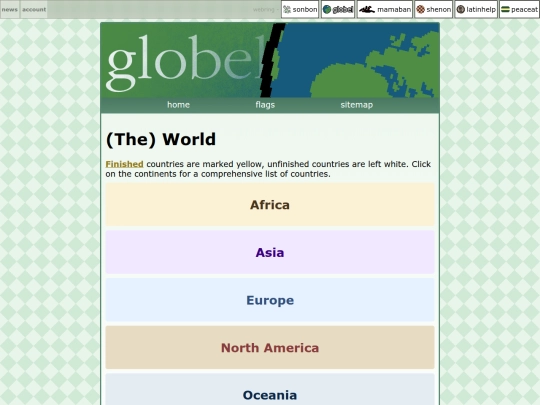Open the latinhelp webring link

(476, 9)
